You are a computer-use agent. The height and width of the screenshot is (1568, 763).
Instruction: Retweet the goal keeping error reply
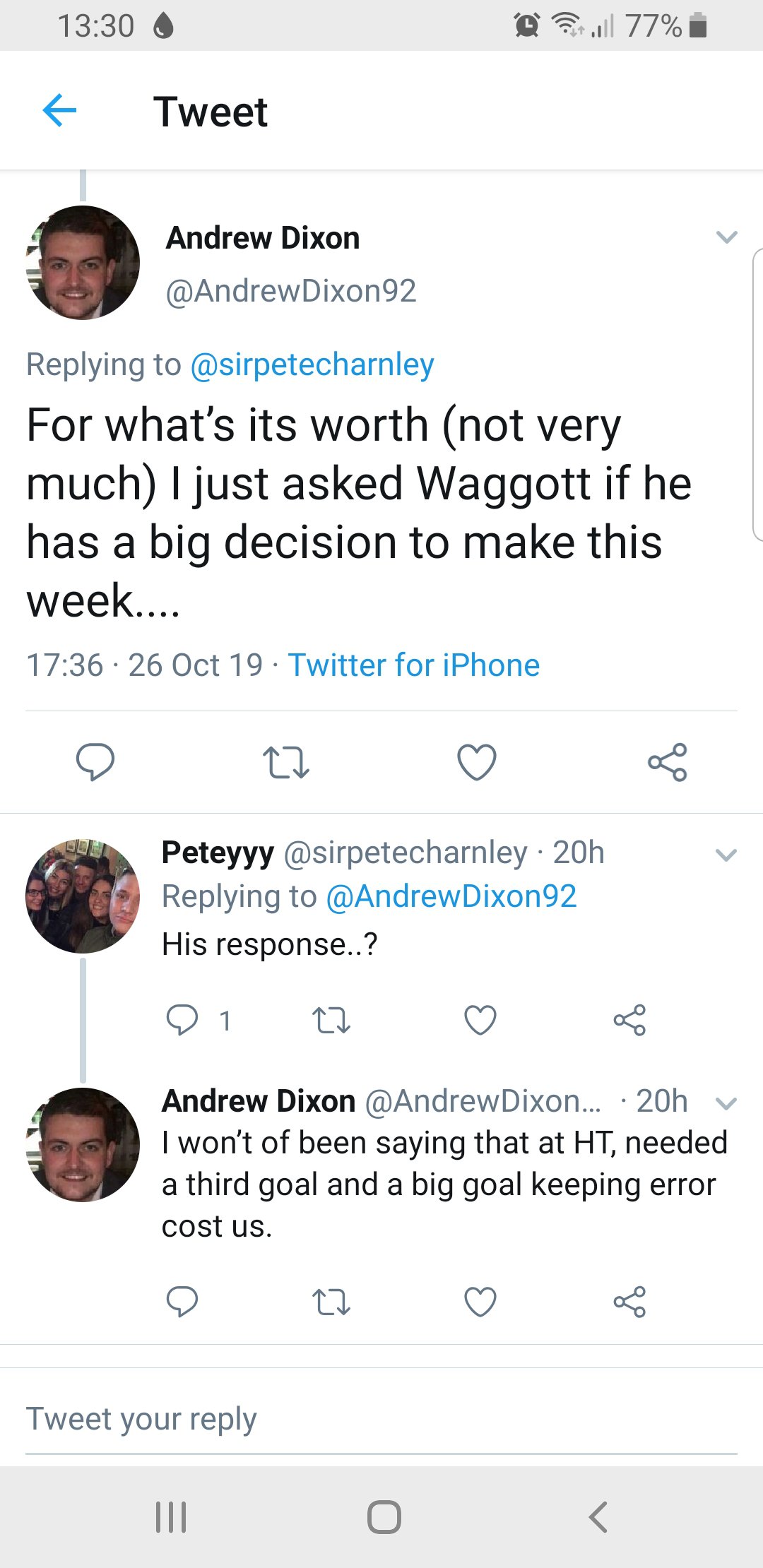[x=331, y=1302]
